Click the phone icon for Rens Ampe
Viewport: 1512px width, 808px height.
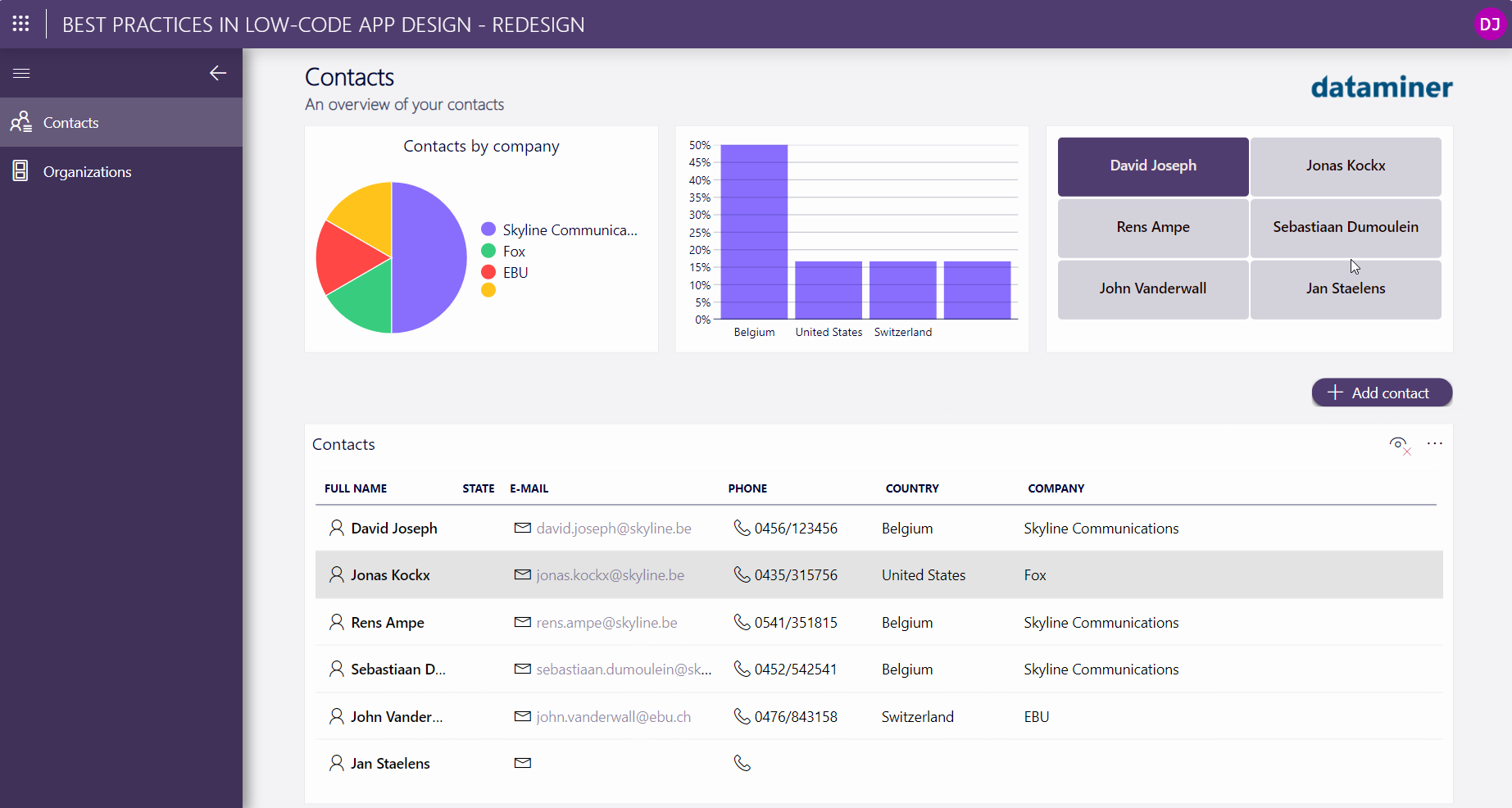pos(742,623)
